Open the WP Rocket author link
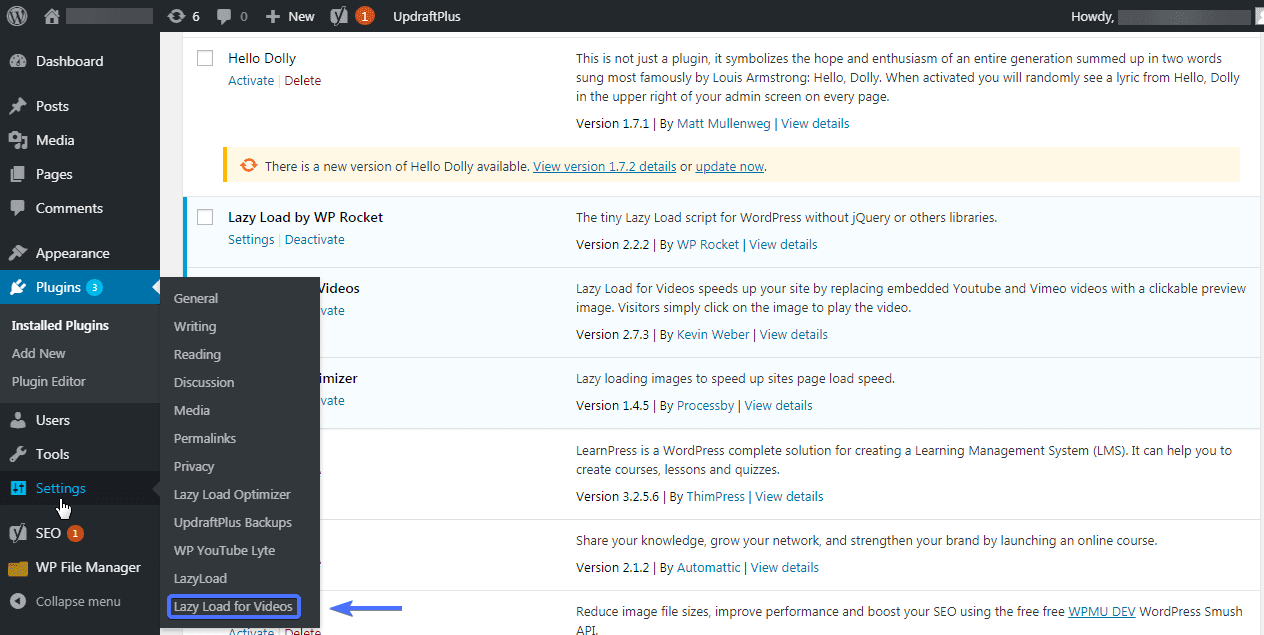Viewport: 1264px width, 635px height. (x=708, y=244)
